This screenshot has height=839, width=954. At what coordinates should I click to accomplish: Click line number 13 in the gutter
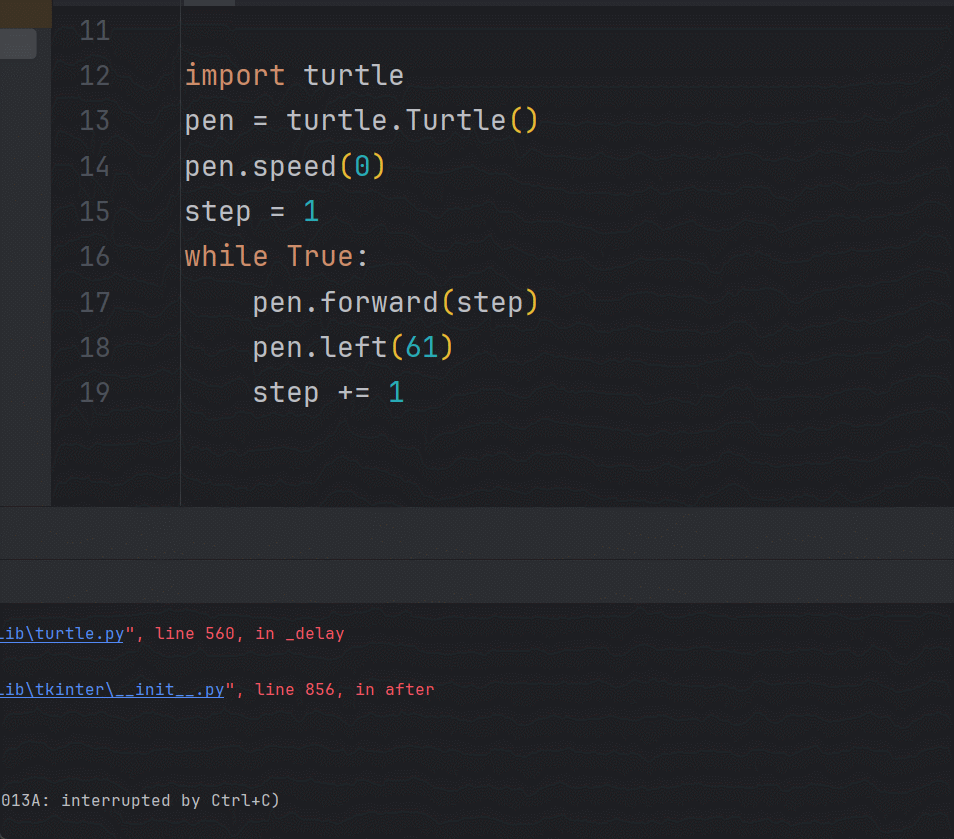(94, 120)
